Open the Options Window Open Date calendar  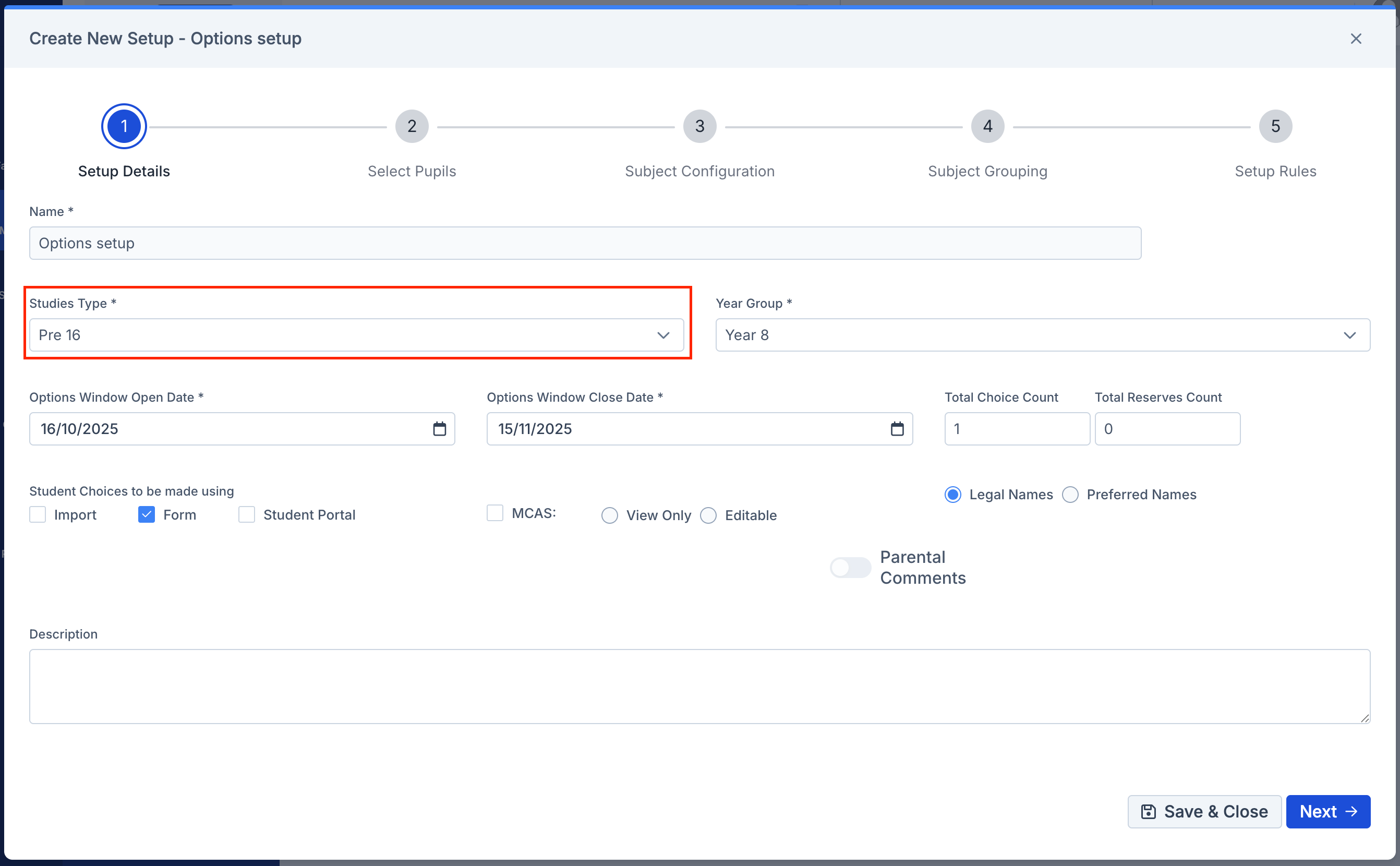click(x=439, y=428)
